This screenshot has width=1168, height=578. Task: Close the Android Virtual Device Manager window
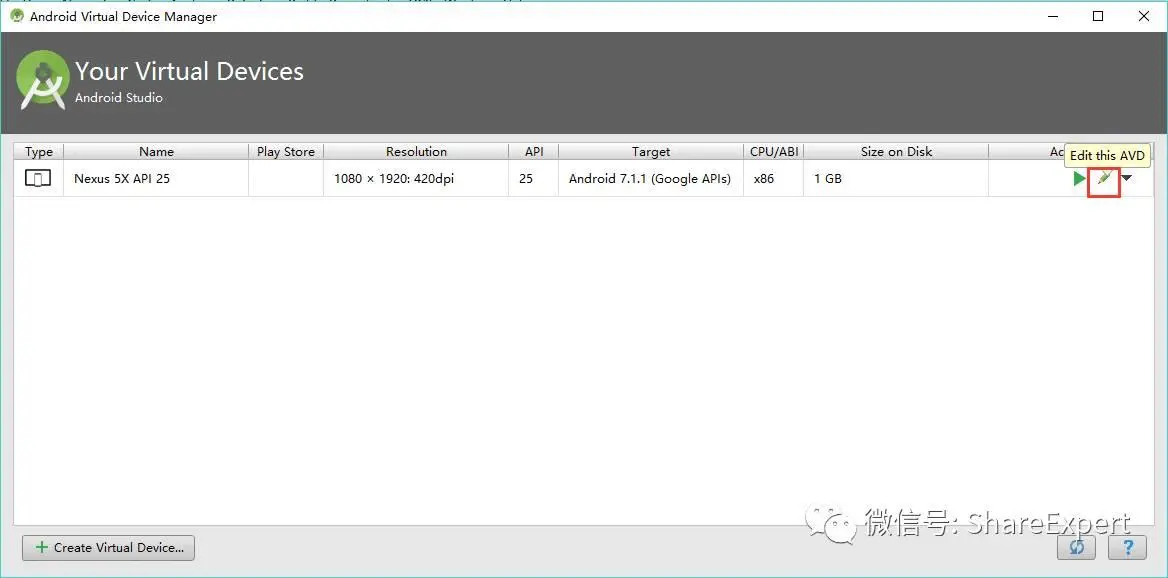point(1143,16)
